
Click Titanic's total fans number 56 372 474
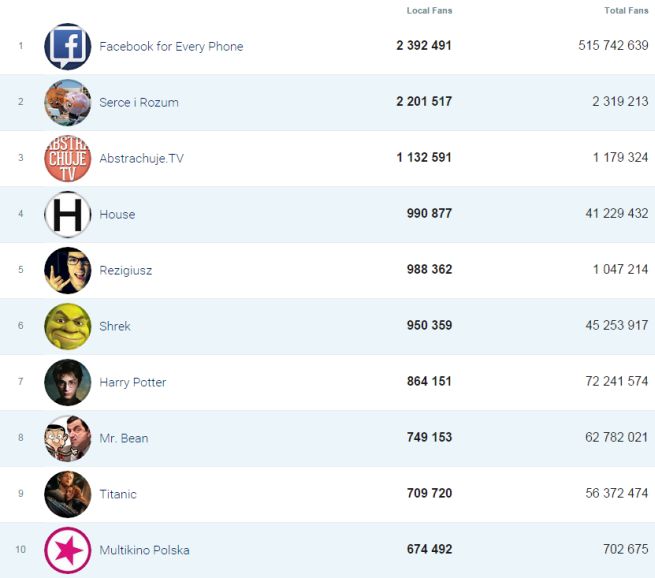613,494
